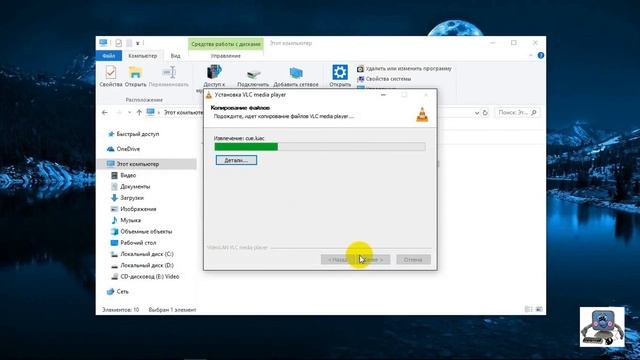Select Локальный диск (C:) in sidebar
This screenshot has height=360, width=640.
[x=142, y=254]
